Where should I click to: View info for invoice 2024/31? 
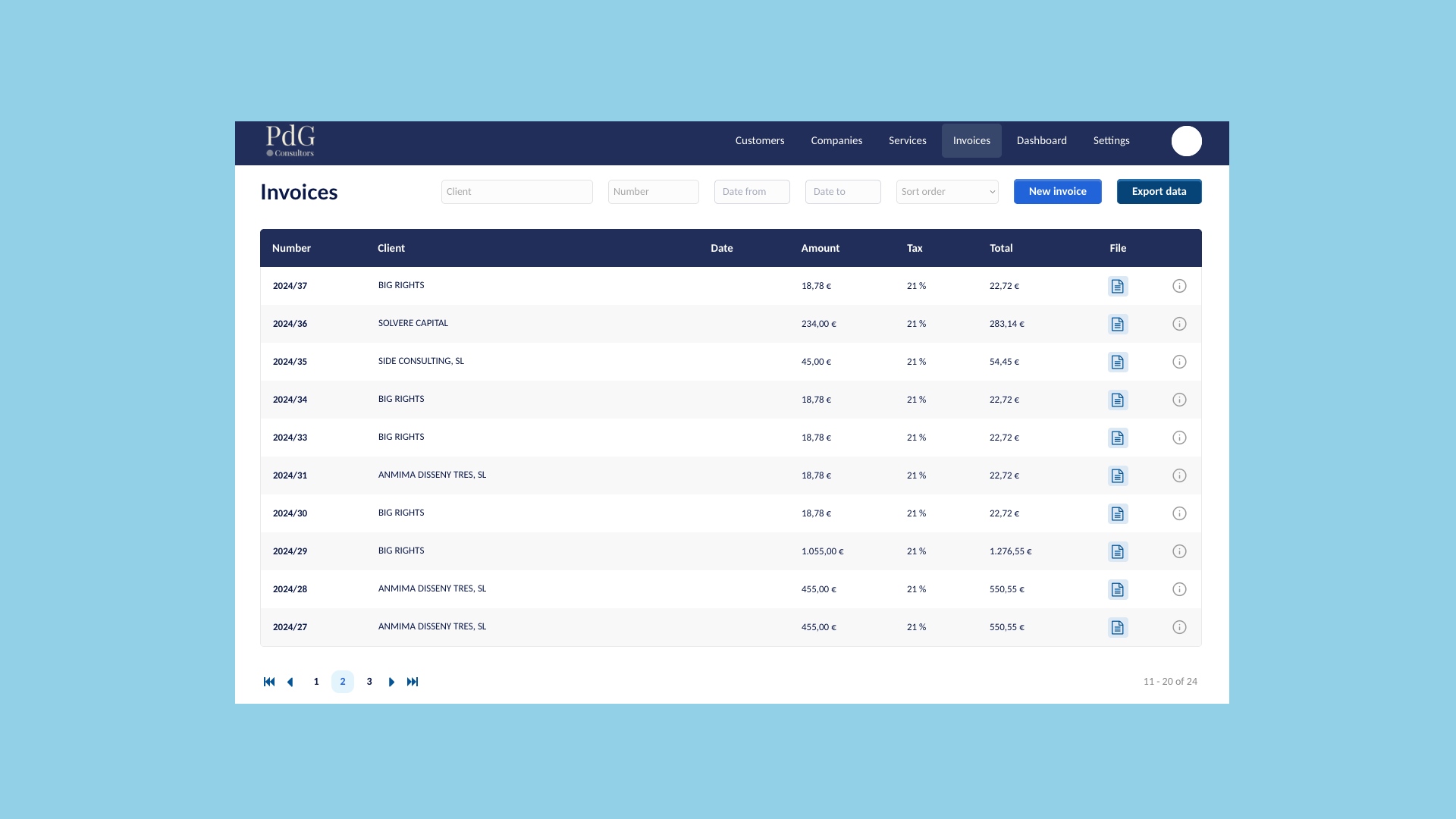point(1179,475)
